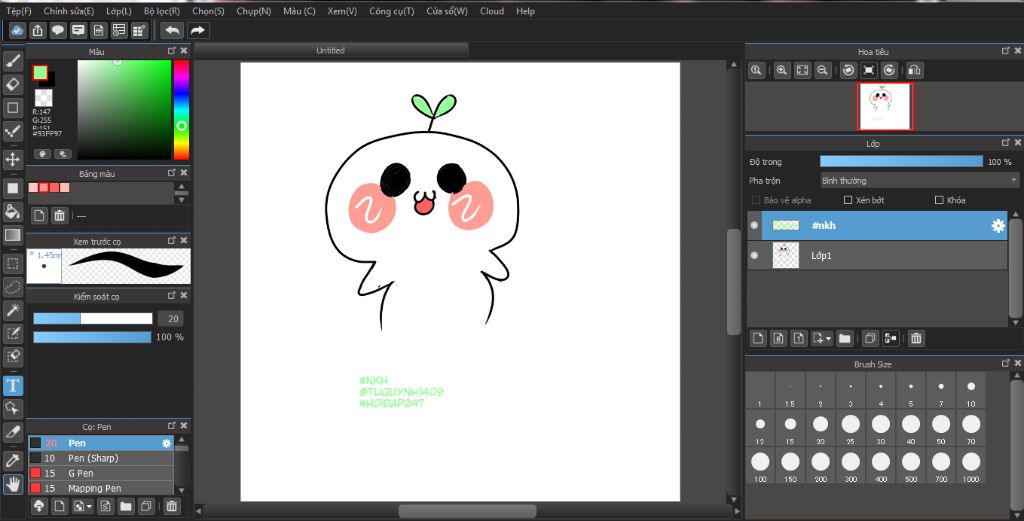Viewport: 1024px width, 521px height.
Task: Hide the Lớp1 layer visibility dot
Action: coord(754,256)
